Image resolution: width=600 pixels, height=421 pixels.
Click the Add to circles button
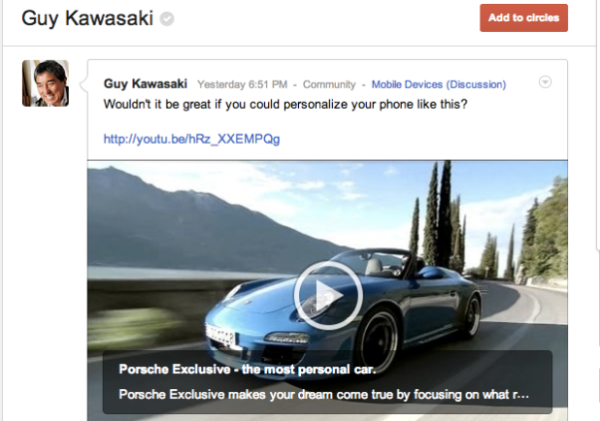click(523, 18)
